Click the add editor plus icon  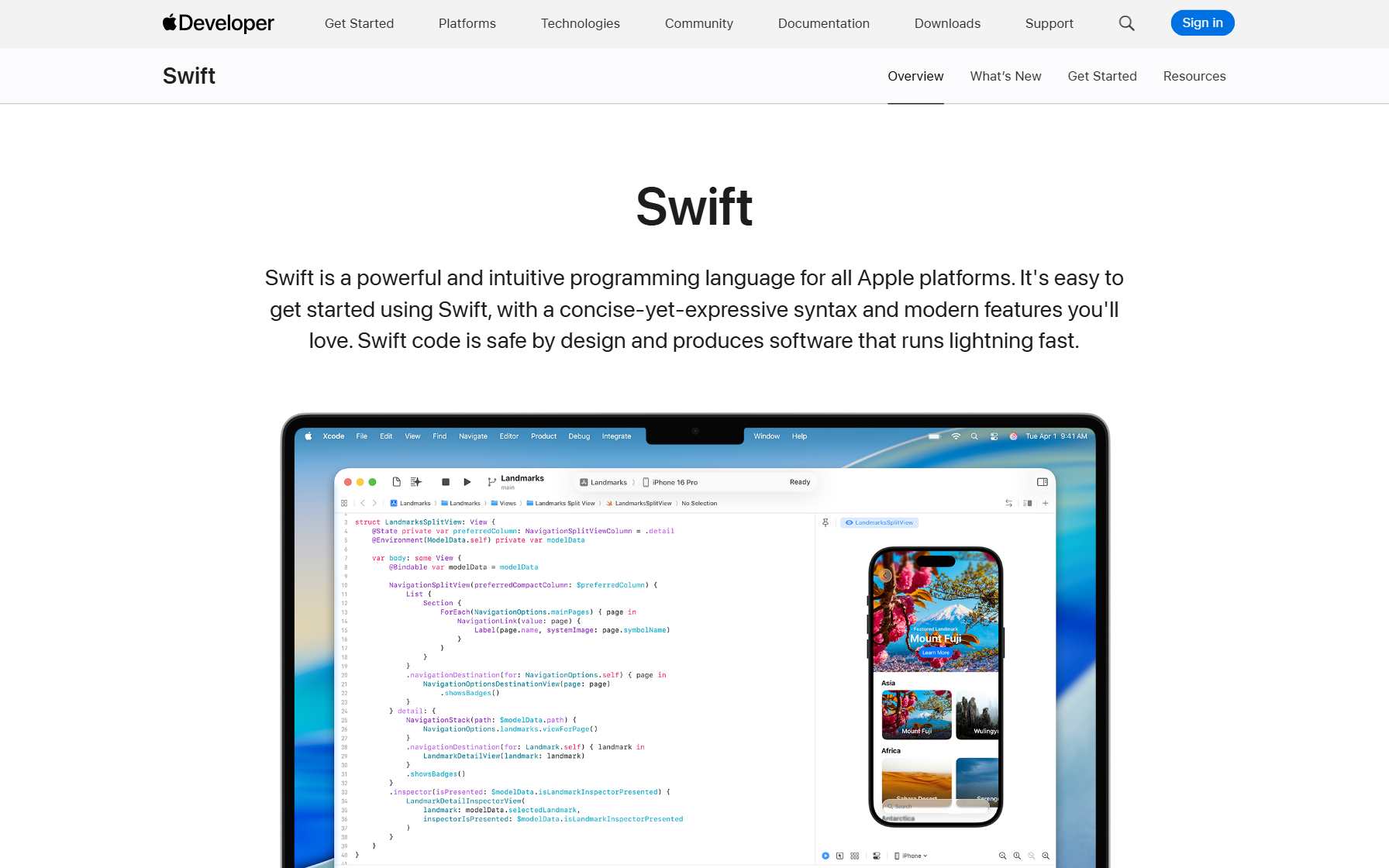pyautogui.click(x=1046, y=503)
